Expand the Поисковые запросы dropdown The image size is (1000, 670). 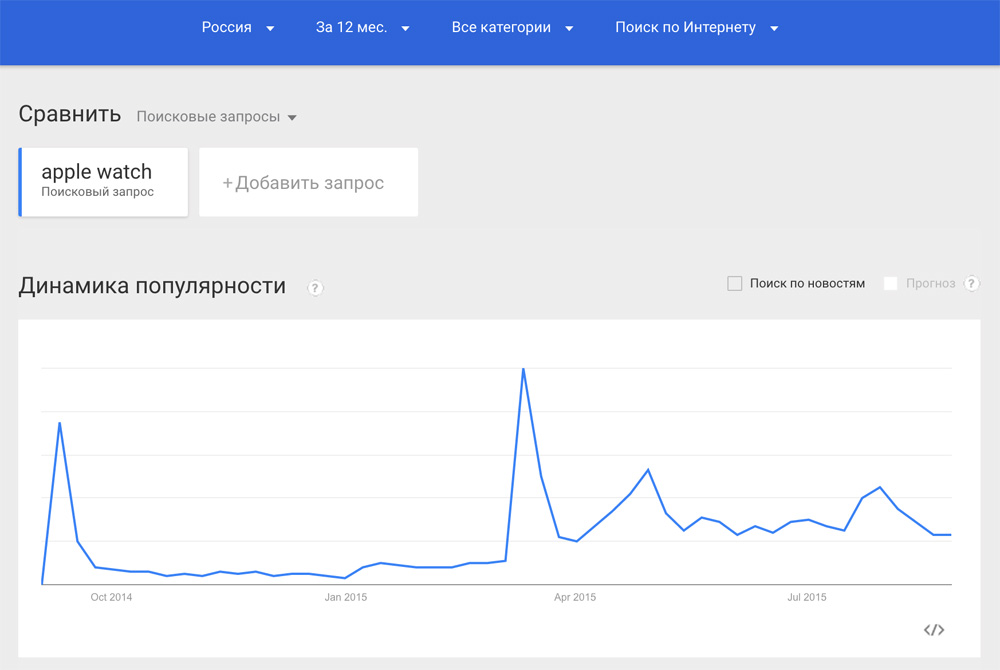tap(216, 117)
